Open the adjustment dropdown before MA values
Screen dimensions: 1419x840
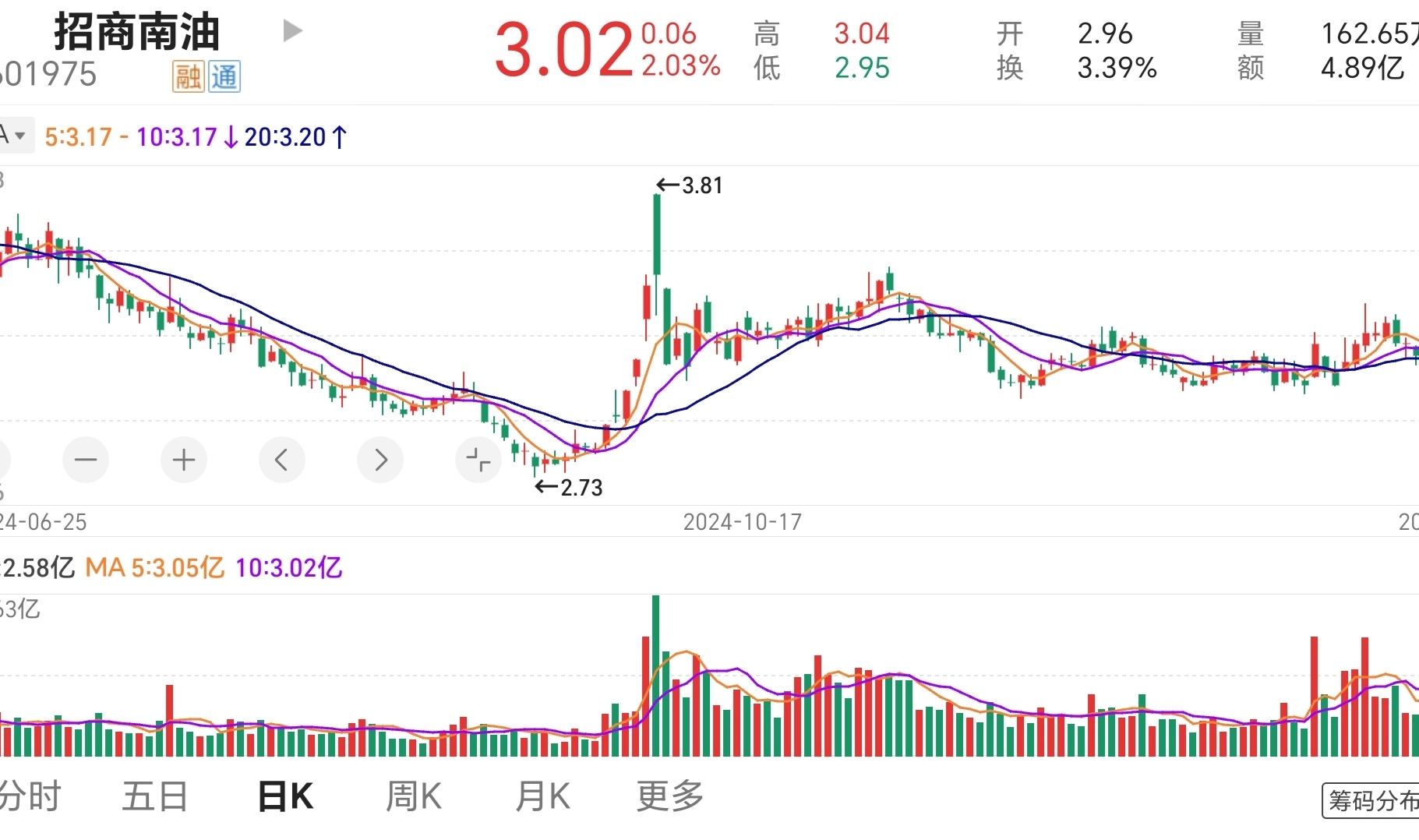coord(16,136)
